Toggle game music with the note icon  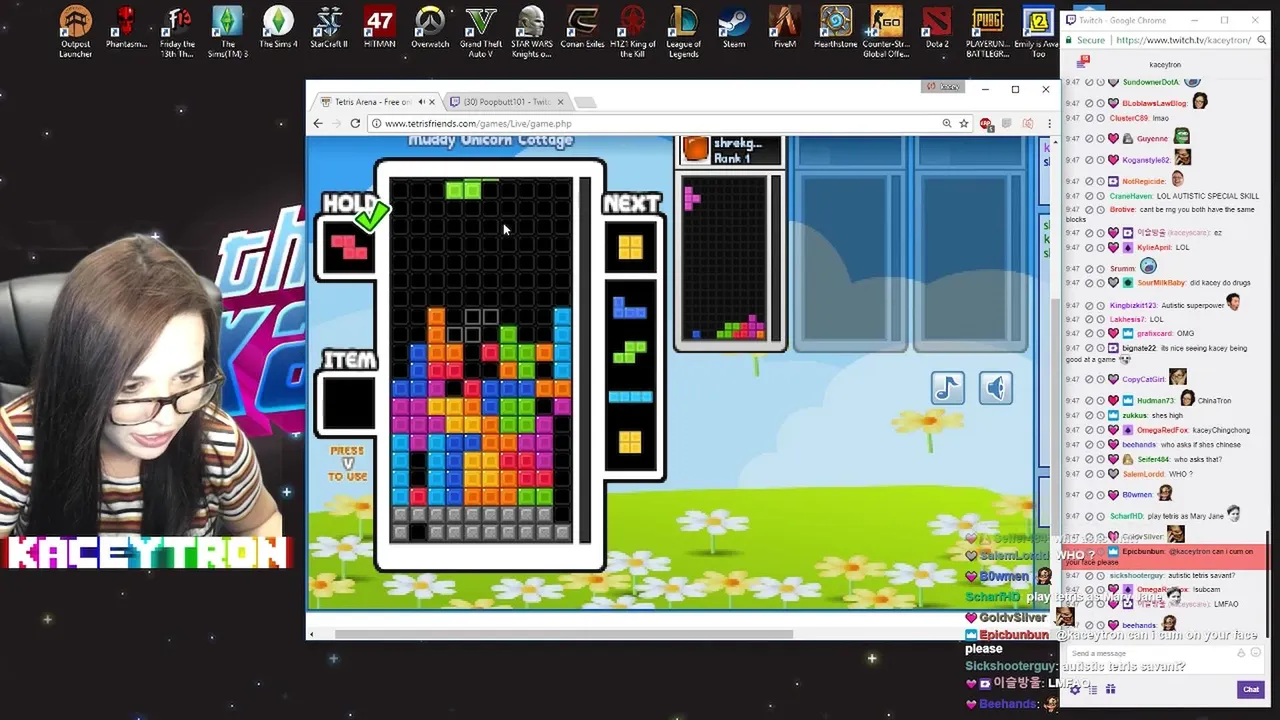[x=948, y=388]
